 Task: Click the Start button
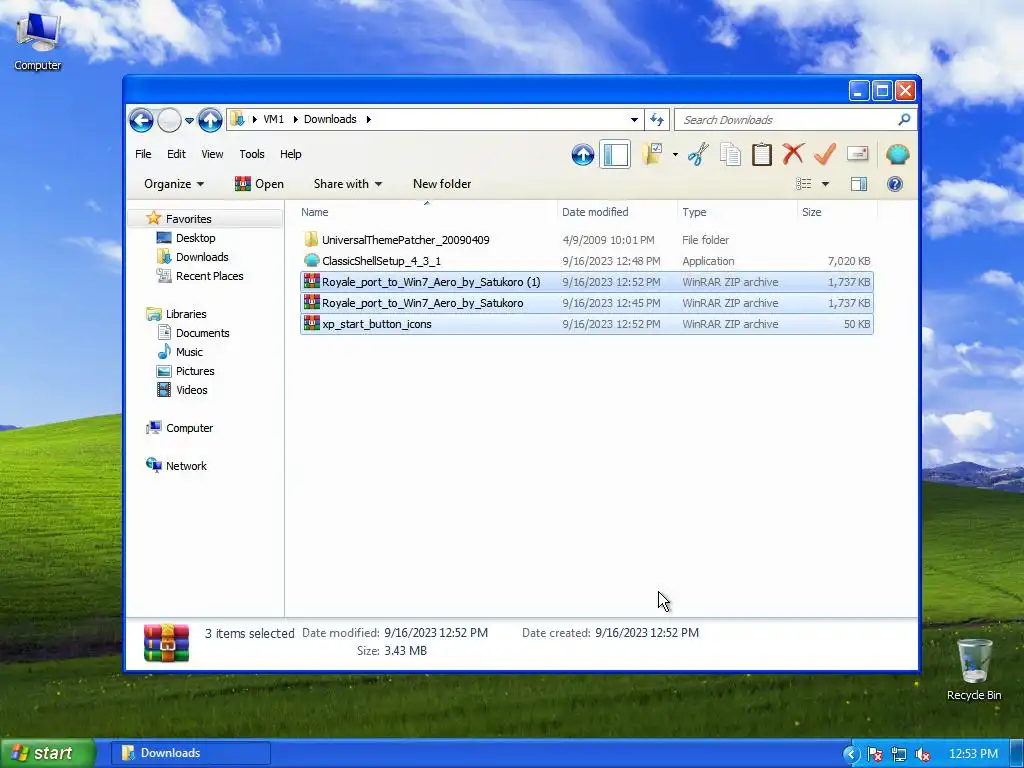click(x=48, y=753)
